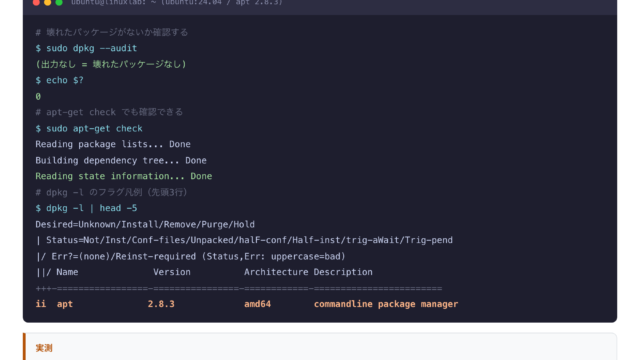Viewport: 640px width, 360px height.
Task: Click the 'Err?=(none)/Reinst-required' line
Action: click(191, 256)
